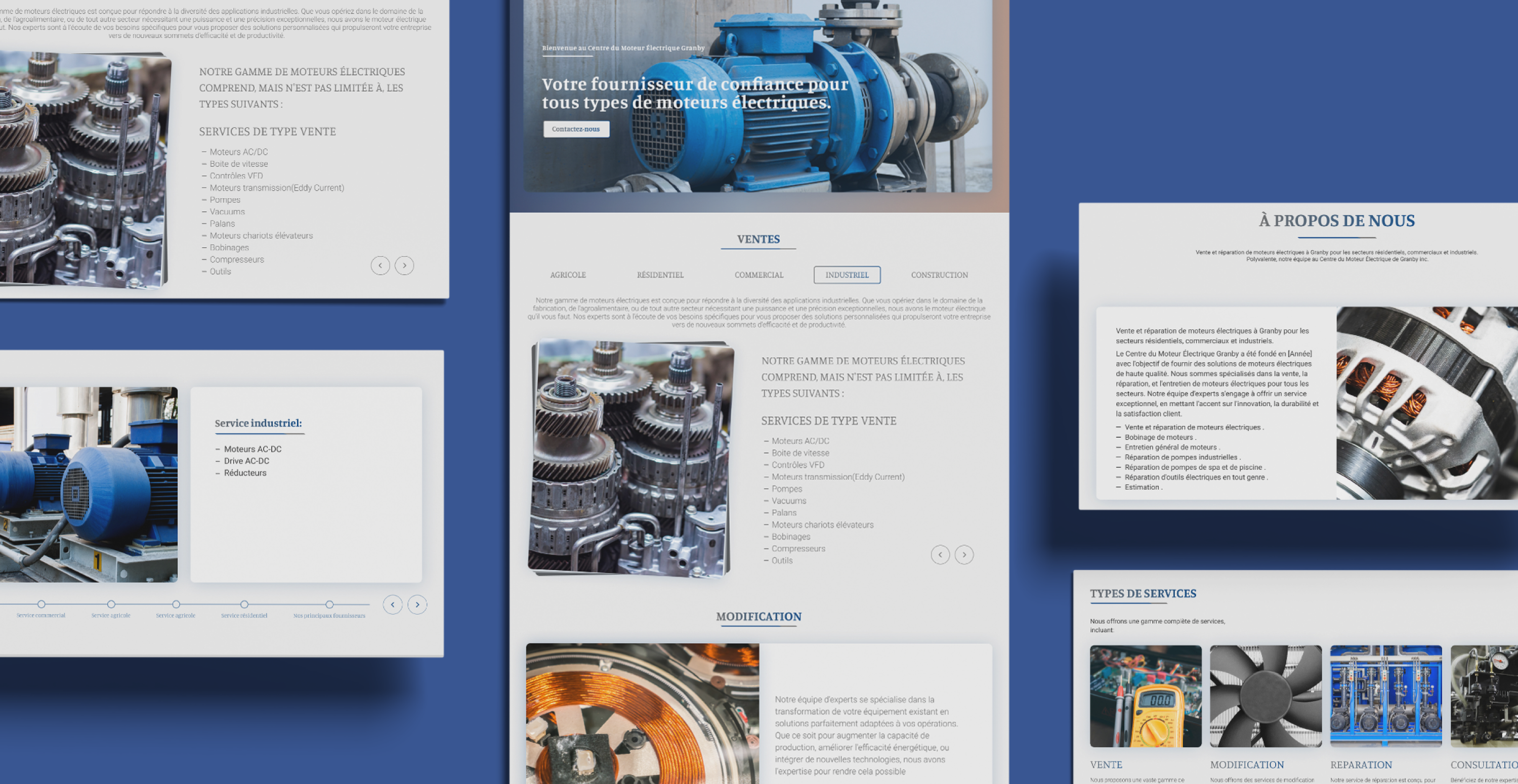This screenshot has height=784, width=1518.
Task: Jump to the Nos principaux fournisseurs marker
Action: tap(329, 604)
